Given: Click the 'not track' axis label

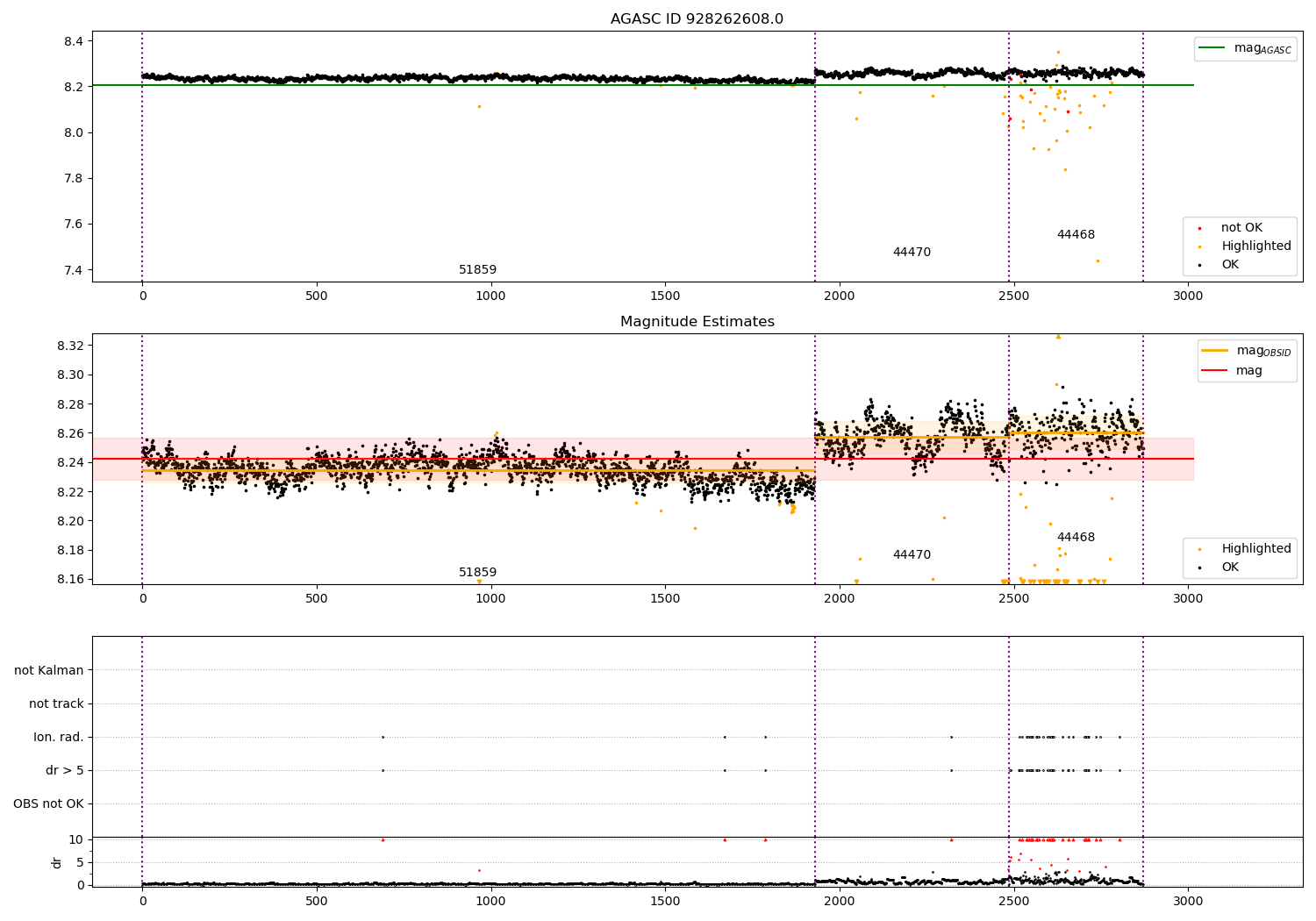Looking at the screenshot, I should click(x=56, y=704).
